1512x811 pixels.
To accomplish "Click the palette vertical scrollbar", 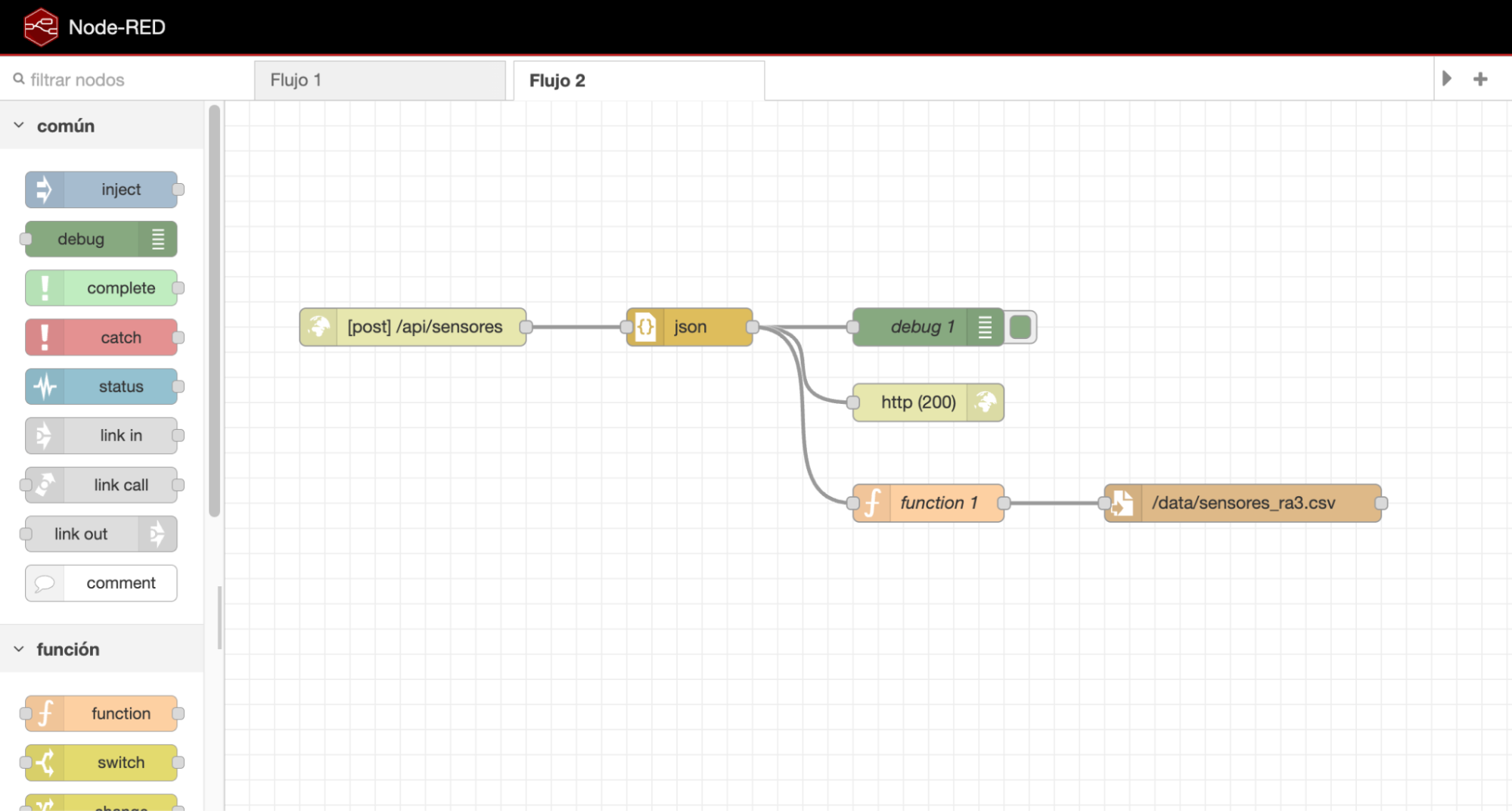I will pyautogui.click(x=214, y=310).
